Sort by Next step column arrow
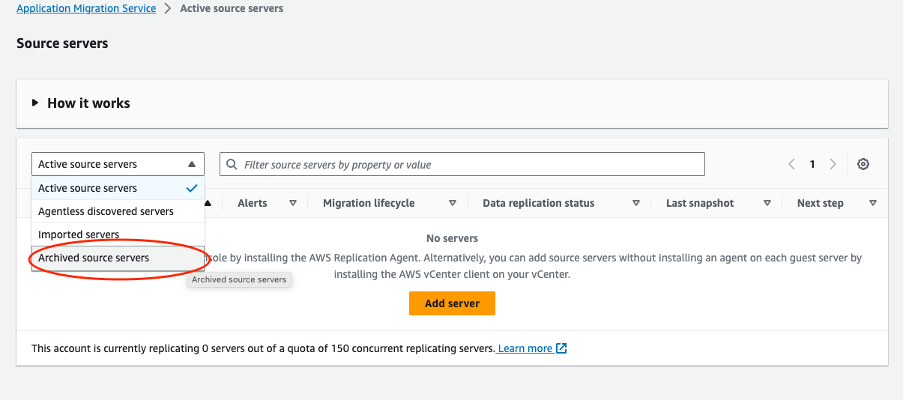This screenshot has width=904, height=400. [x=873, y=203]
